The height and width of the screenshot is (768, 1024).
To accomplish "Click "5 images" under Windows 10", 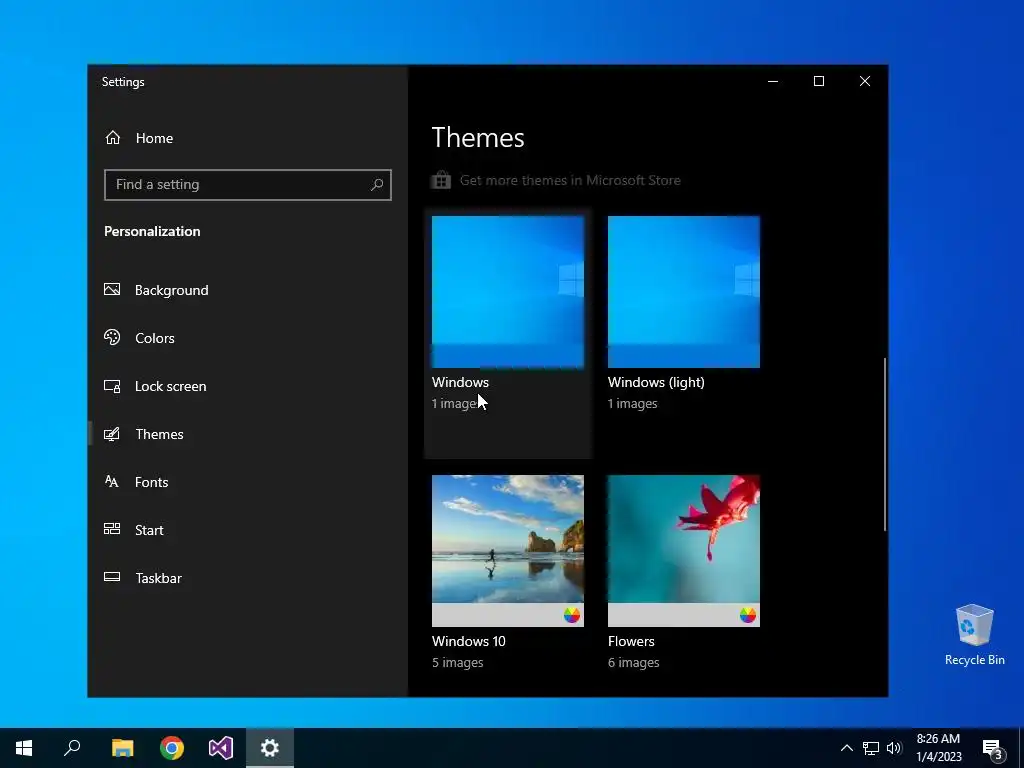I will coord(457,662).
